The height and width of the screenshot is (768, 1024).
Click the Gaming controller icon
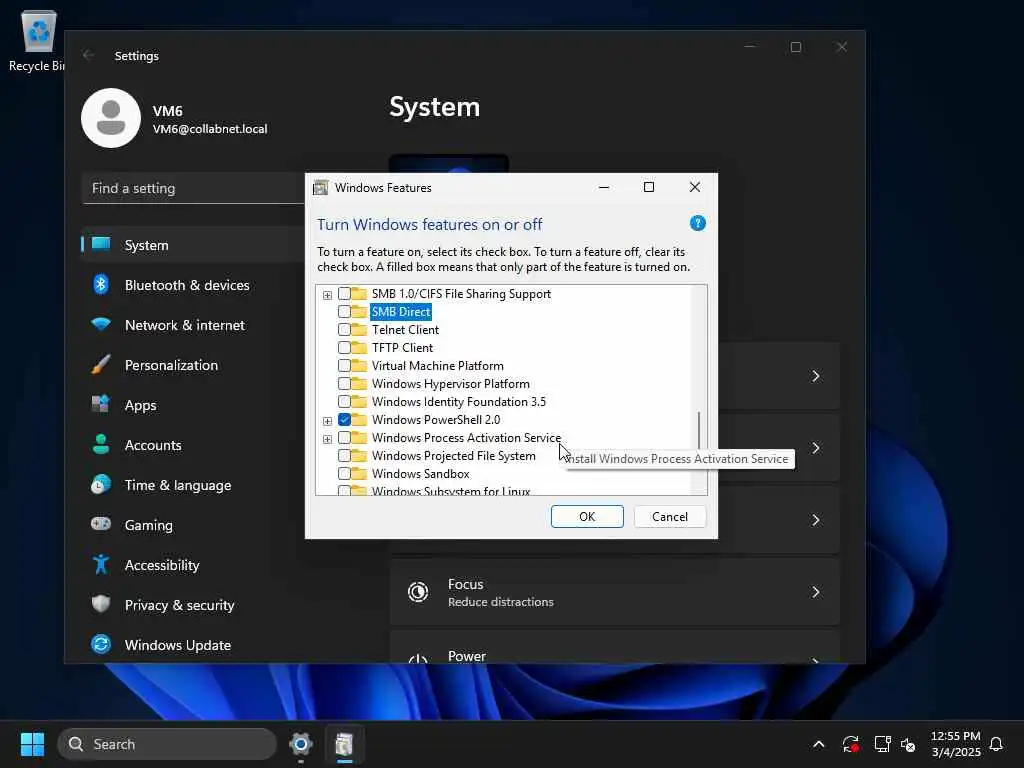101,524
